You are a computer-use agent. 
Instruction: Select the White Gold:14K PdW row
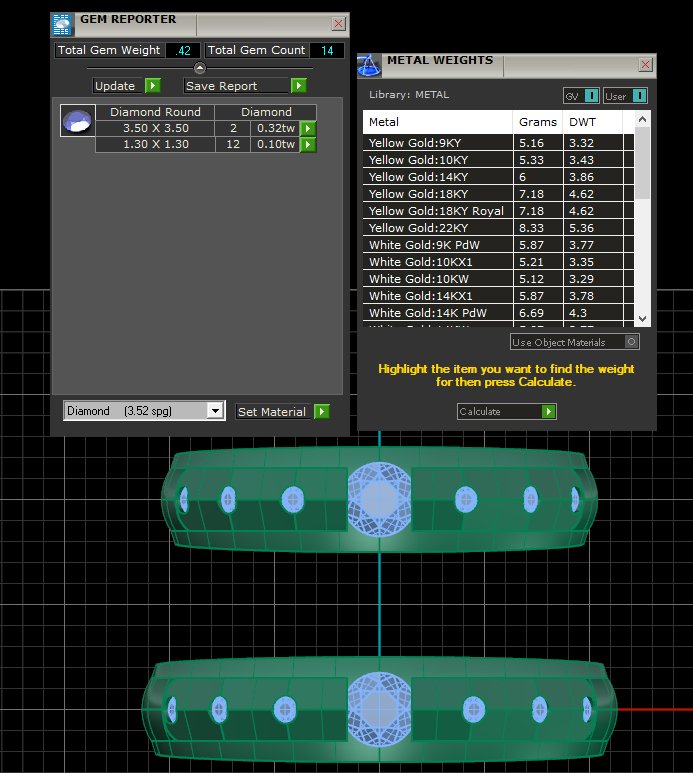(498, 313)
